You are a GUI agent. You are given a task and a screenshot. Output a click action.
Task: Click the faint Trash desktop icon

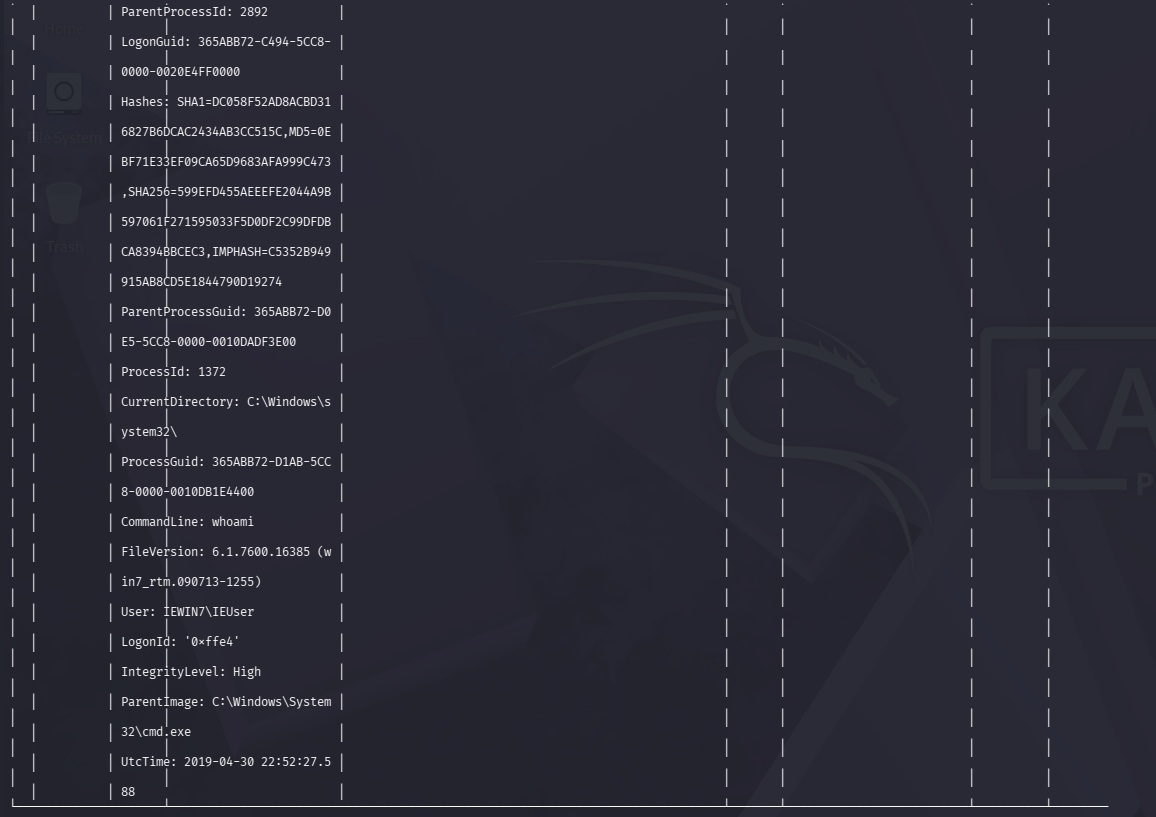pyautogui.click(x=64, y=202)
